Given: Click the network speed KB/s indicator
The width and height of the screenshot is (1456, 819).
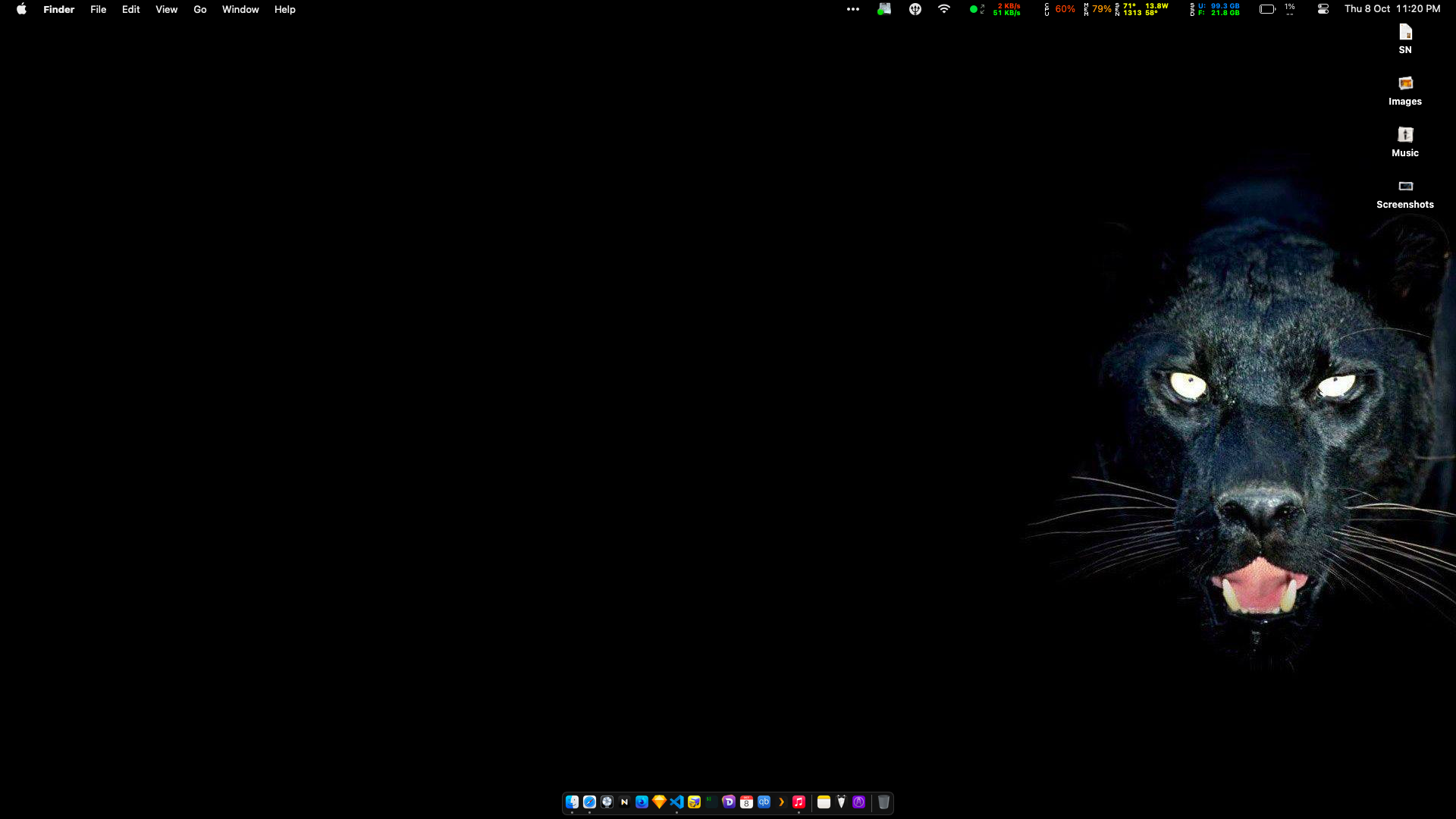Looking at the screenshot, I should (995, 9).
